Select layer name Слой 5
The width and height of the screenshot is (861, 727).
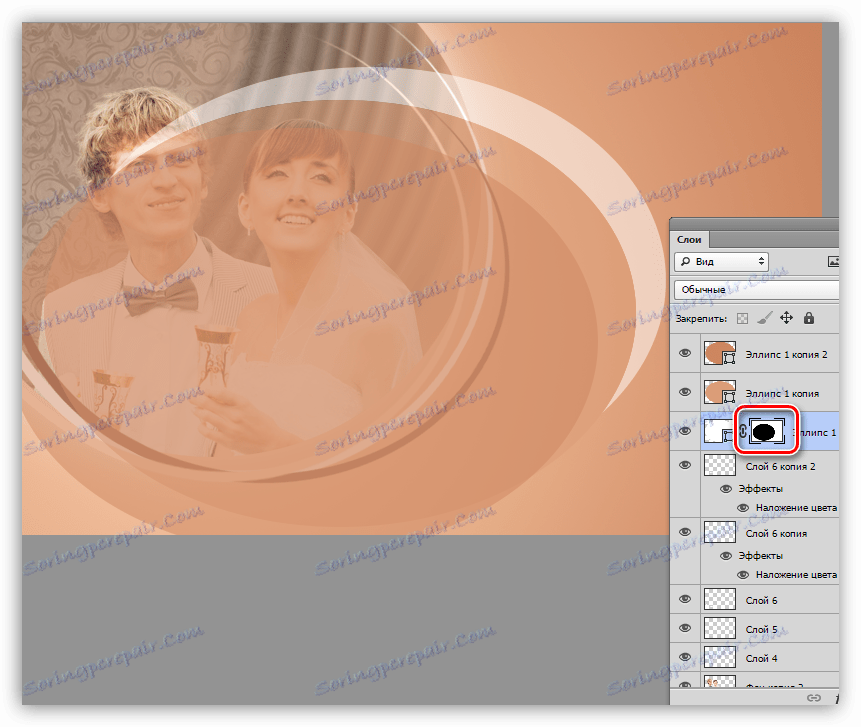click(x=761, y=630)
